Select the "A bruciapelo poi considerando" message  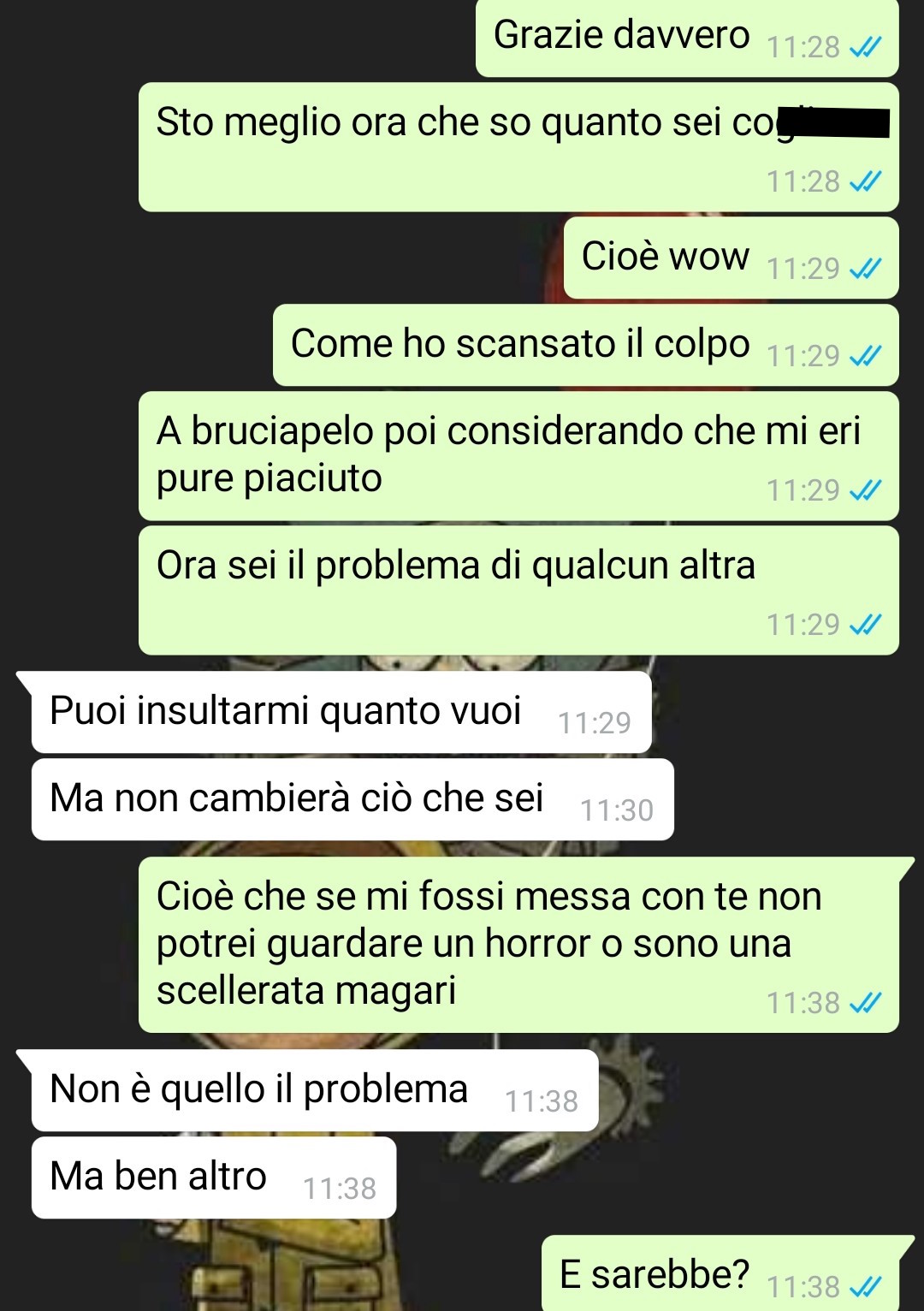point(518,456)
